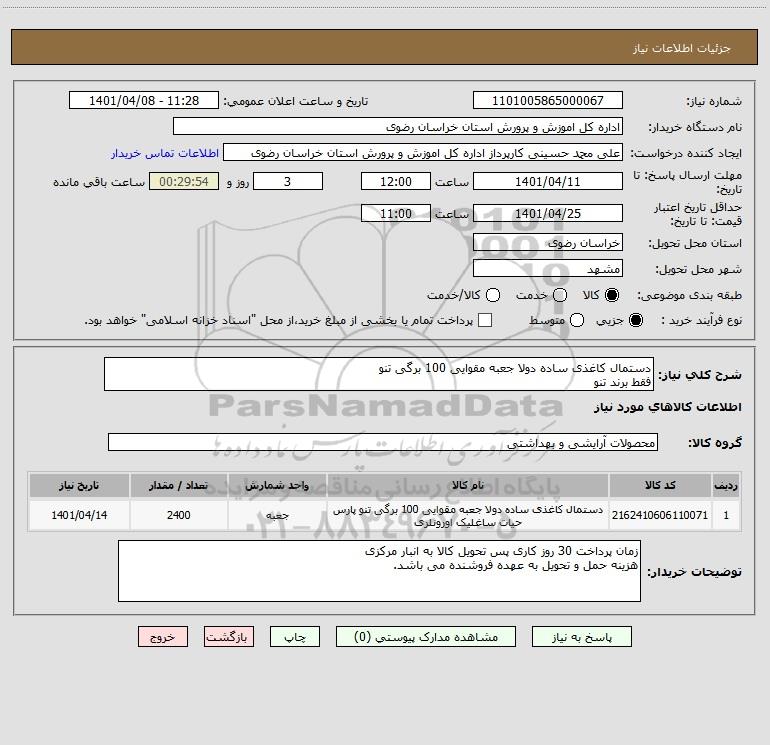Click the product group field محصولات آرایشی و بهداشتی
Screen dimensions: 770x745
pos(383,442)
